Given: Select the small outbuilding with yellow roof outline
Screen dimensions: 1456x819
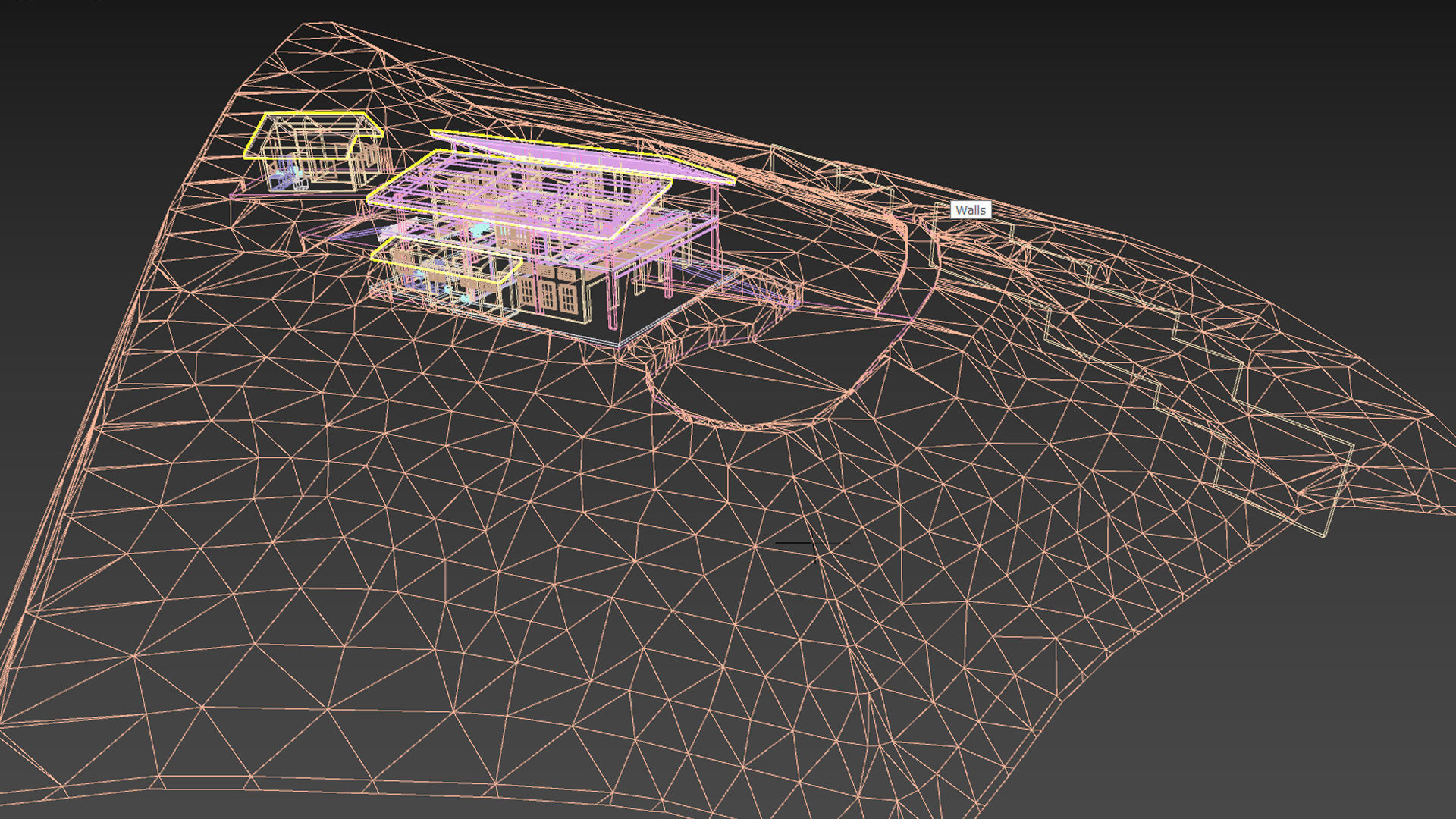Looking at the screenshot, I should click(315, 152).
